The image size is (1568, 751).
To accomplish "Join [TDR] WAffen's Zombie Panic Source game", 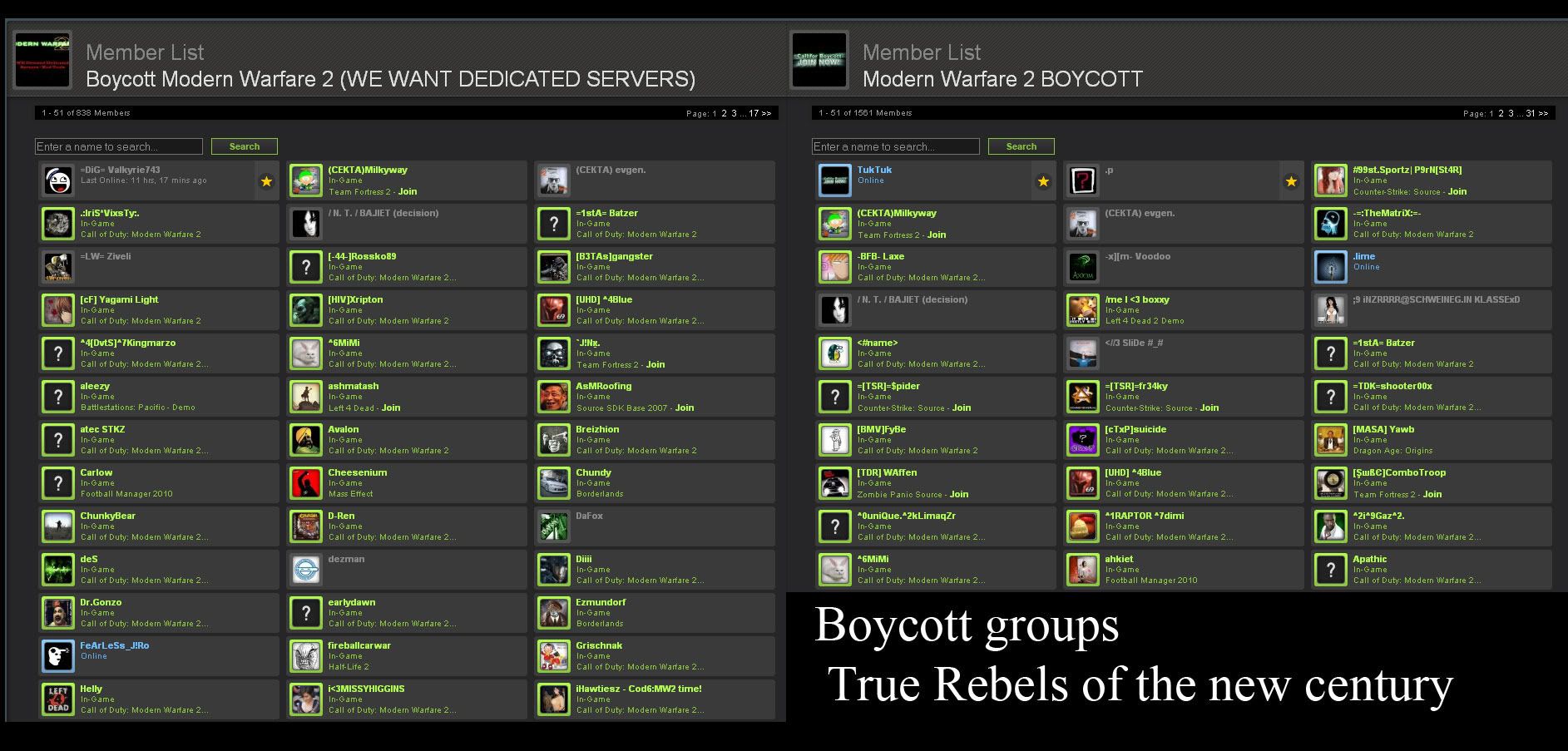I will [959, 494].
